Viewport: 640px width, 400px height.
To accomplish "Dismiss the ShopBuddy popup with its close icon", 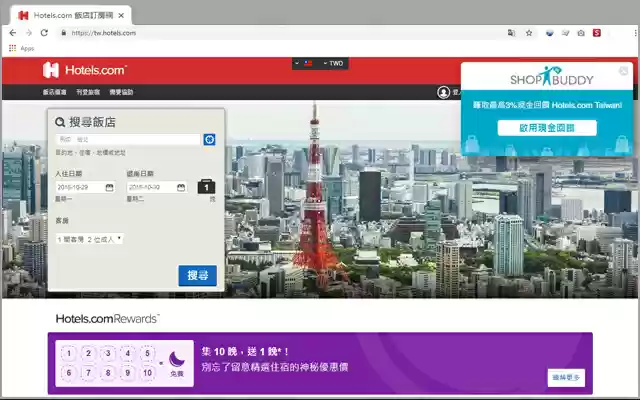I will (x=623, y=71).
